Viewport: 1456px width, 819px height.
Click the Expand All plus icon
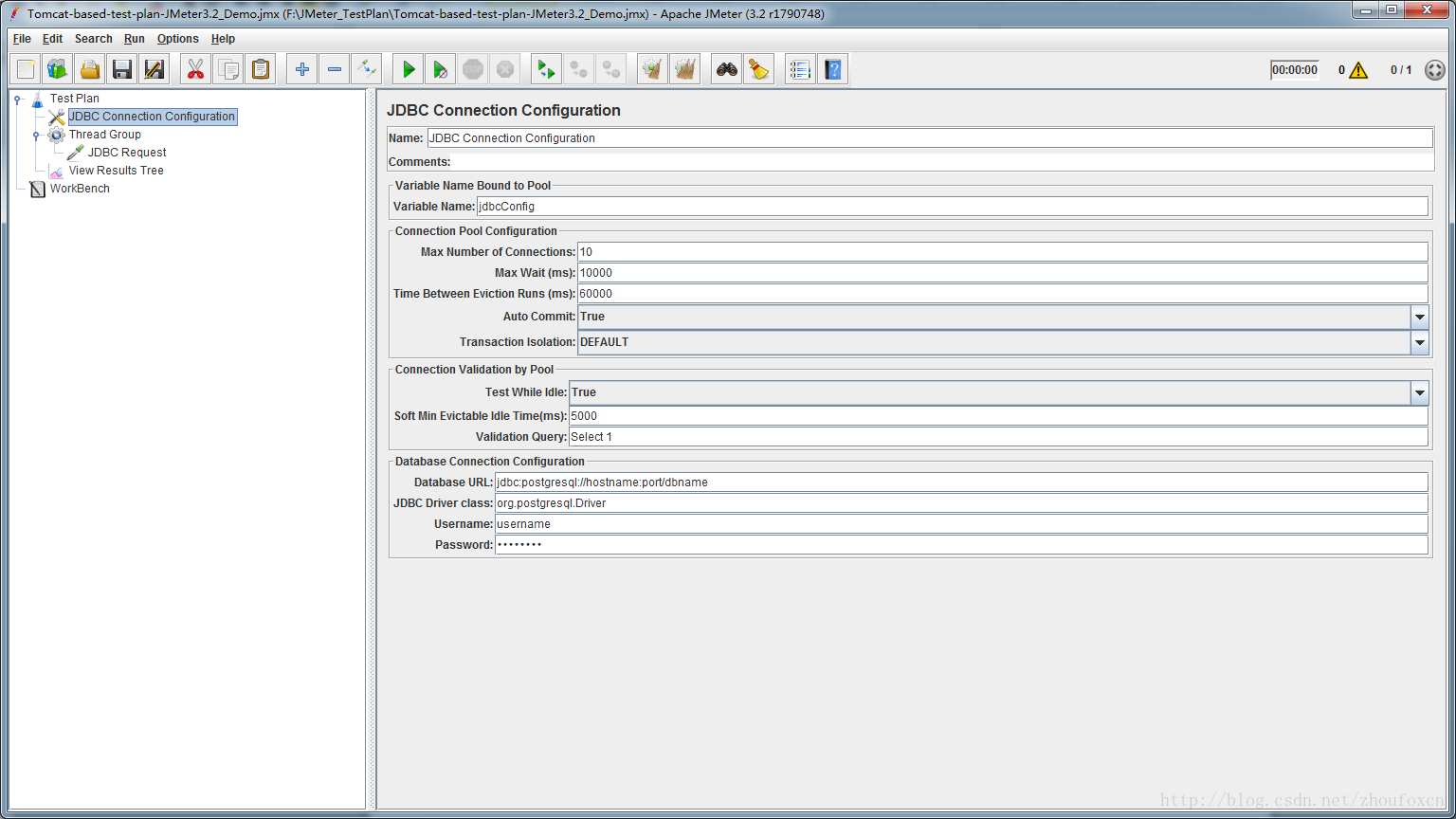click(302, 69)
